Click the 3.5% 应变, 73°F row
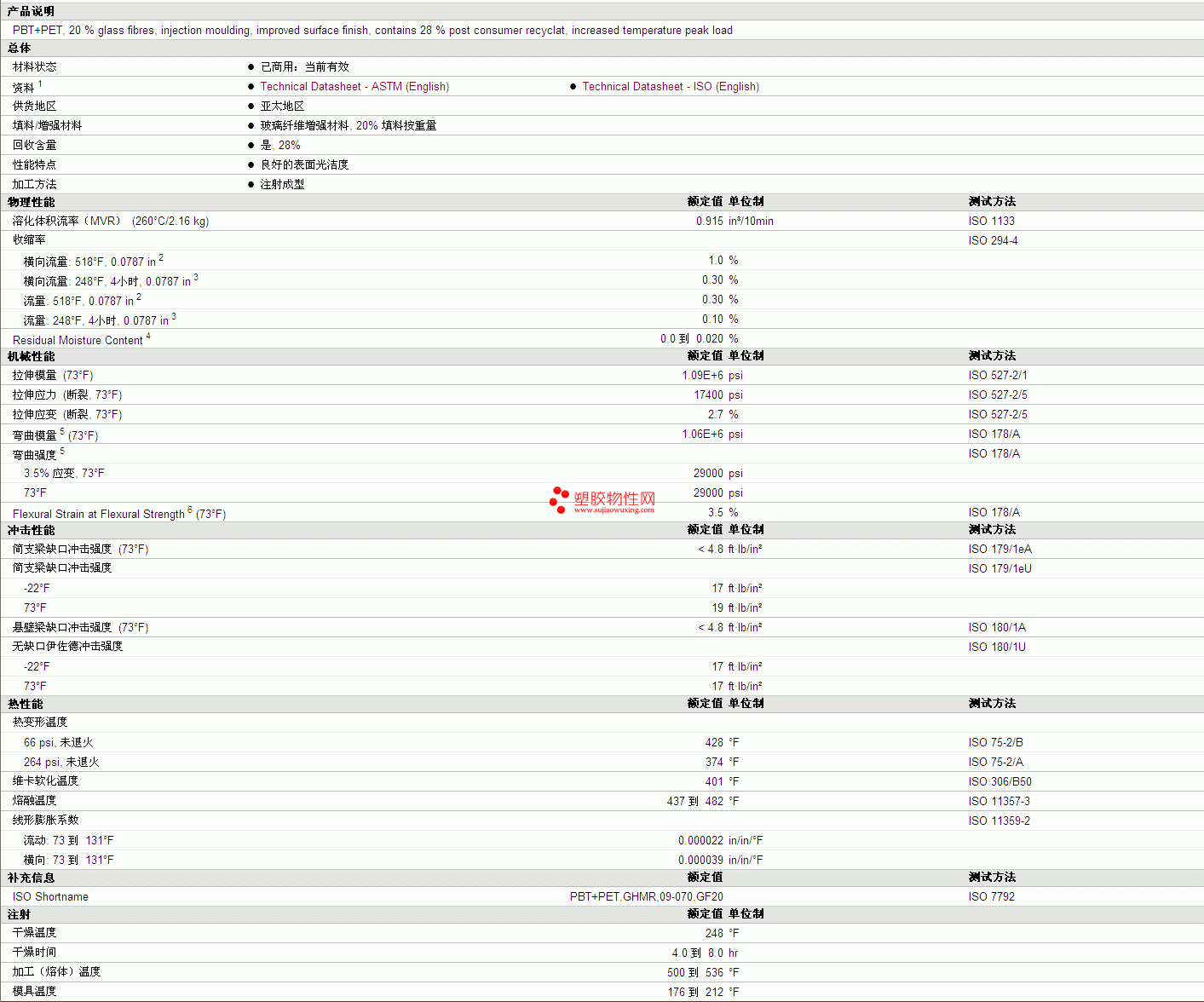1204x1002 pixels. click(x=64, y=473)
